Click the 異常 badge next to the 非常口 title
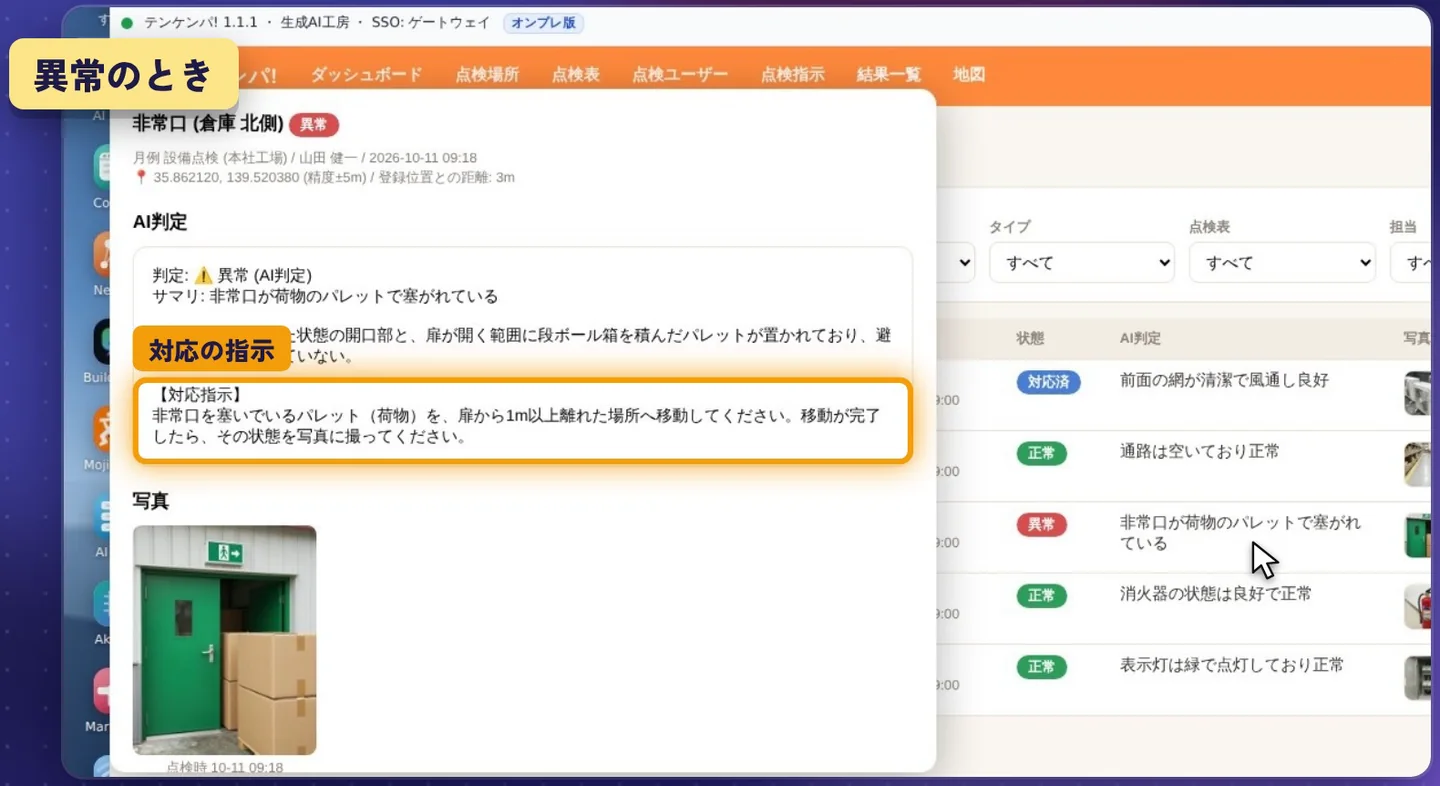 click(x=314, y=125)
